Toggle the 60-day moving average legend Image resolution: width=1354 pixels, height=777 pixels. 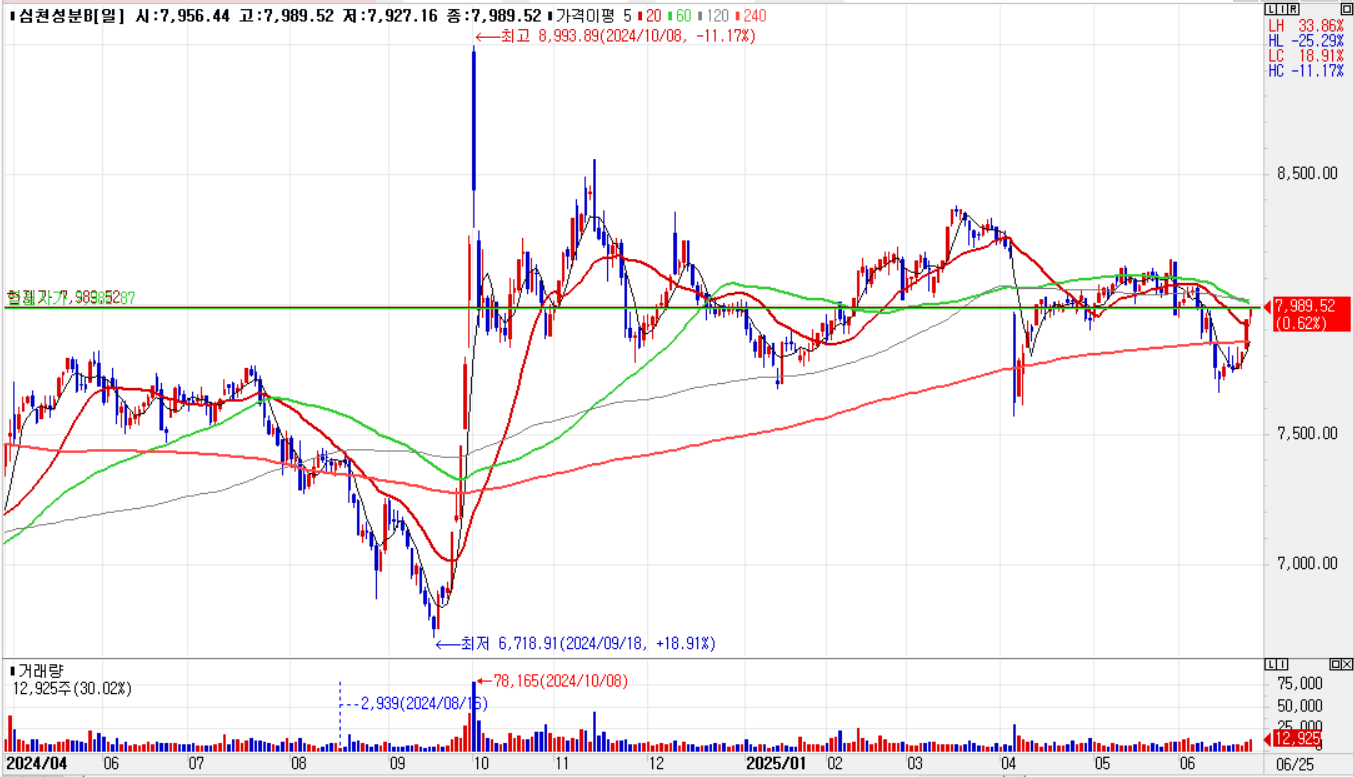tap(682, 16)
